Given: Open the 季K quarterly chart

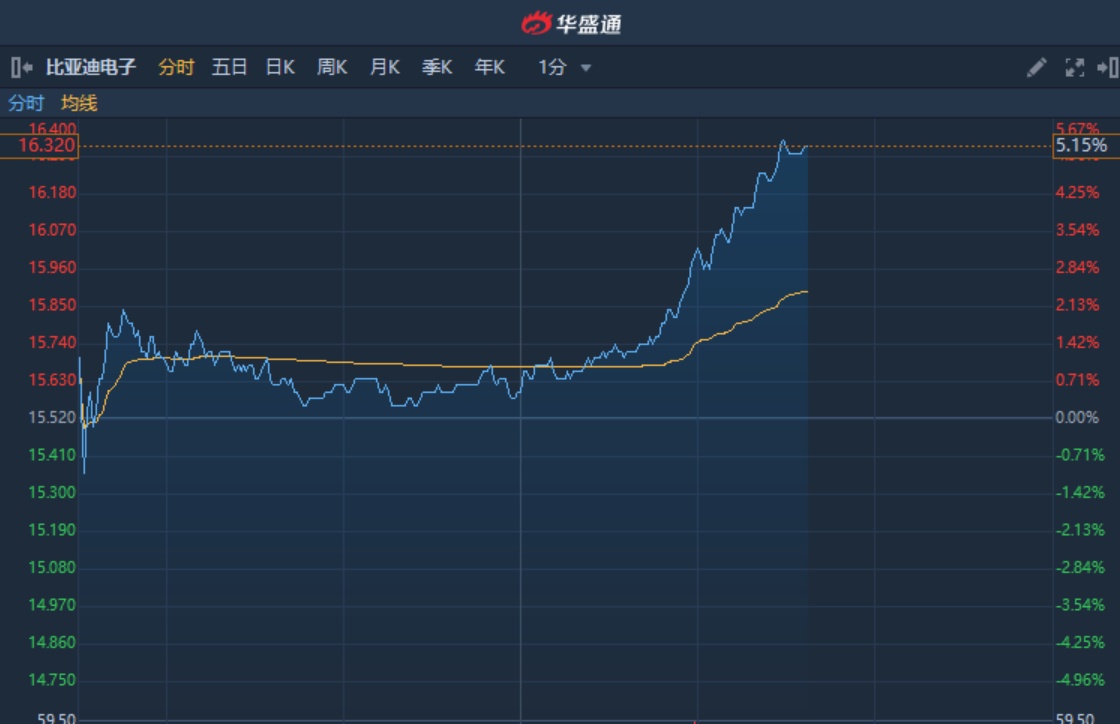Looking at the screenshot, I should (x=437, y=68).
